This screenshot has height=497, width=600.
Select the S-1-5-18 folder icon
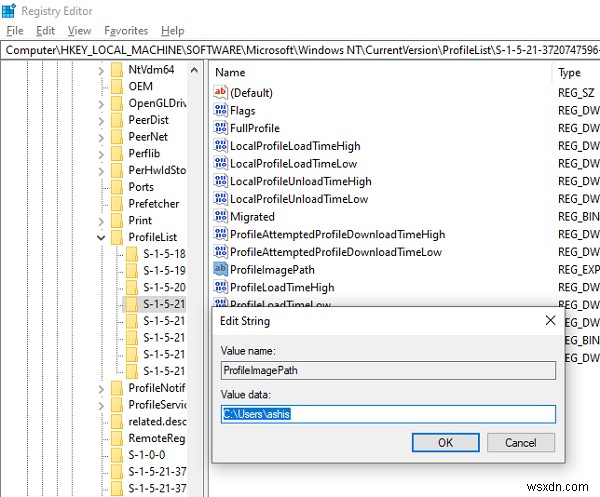(x=132, y=254)
